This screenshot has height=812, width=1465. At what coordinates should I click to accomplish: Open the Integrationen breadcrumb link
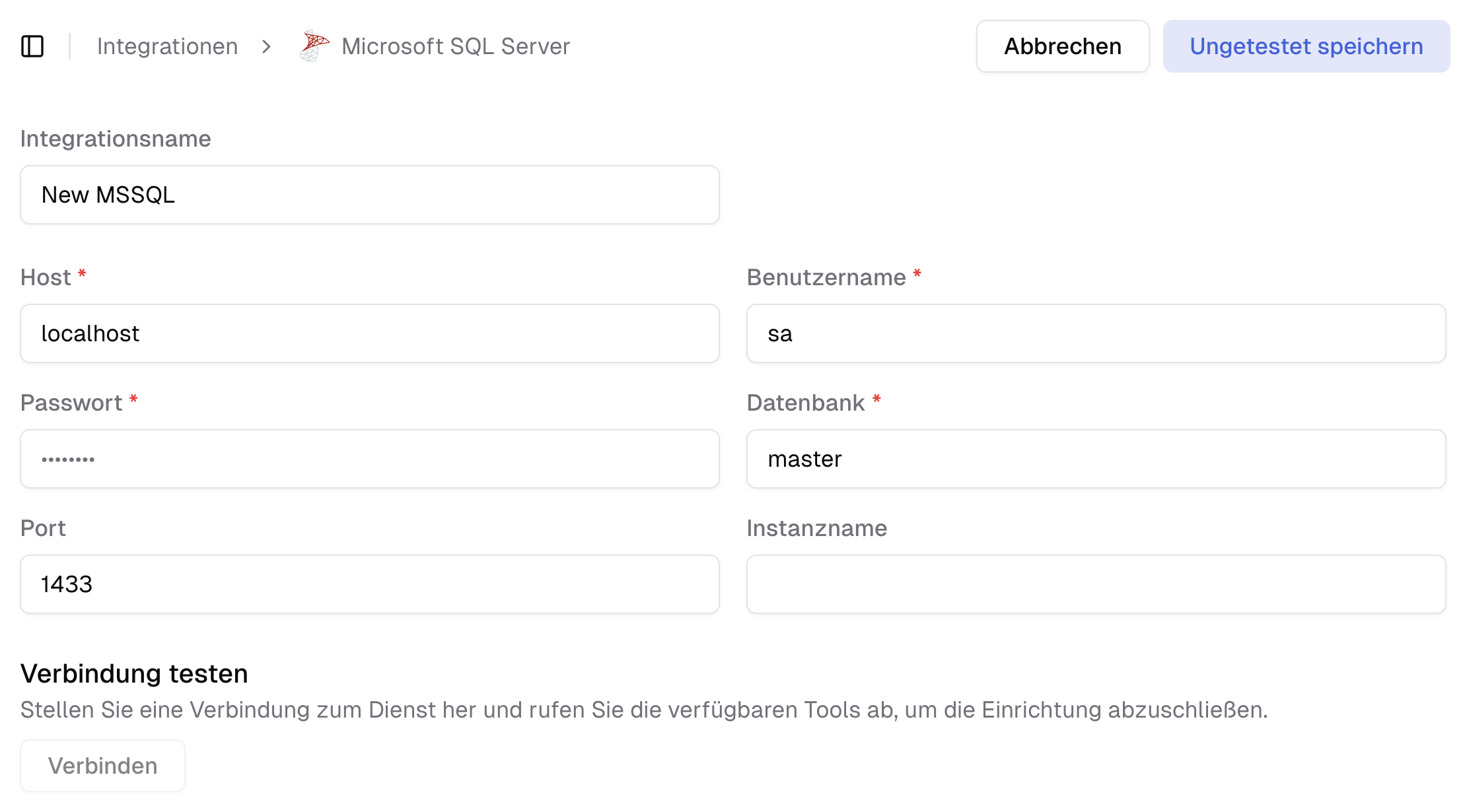[167, 46]
